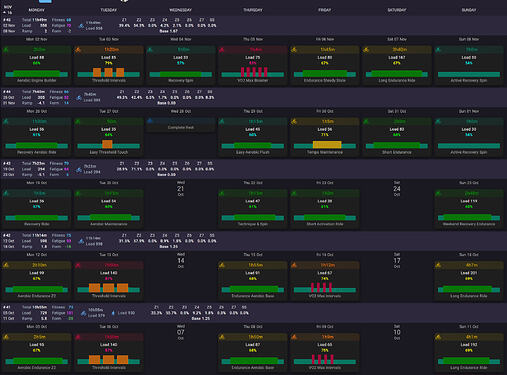Click the empty Wed 07 Oct day cell

click(x=181, y=349)
